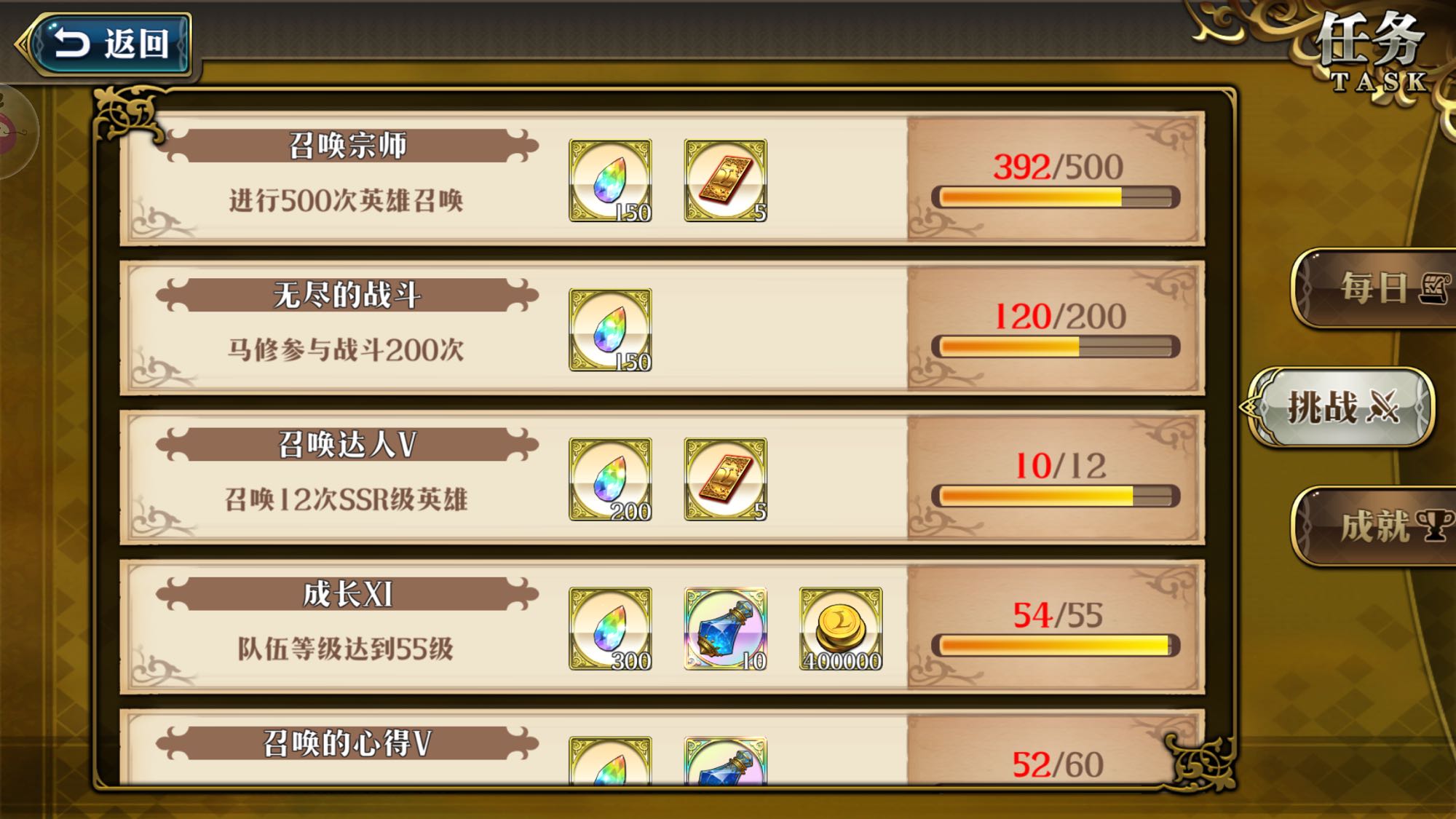This screenshot has width=1456, height=819.
Task: Select the 无尽的战斗 task entry
Action: (662, 329)
